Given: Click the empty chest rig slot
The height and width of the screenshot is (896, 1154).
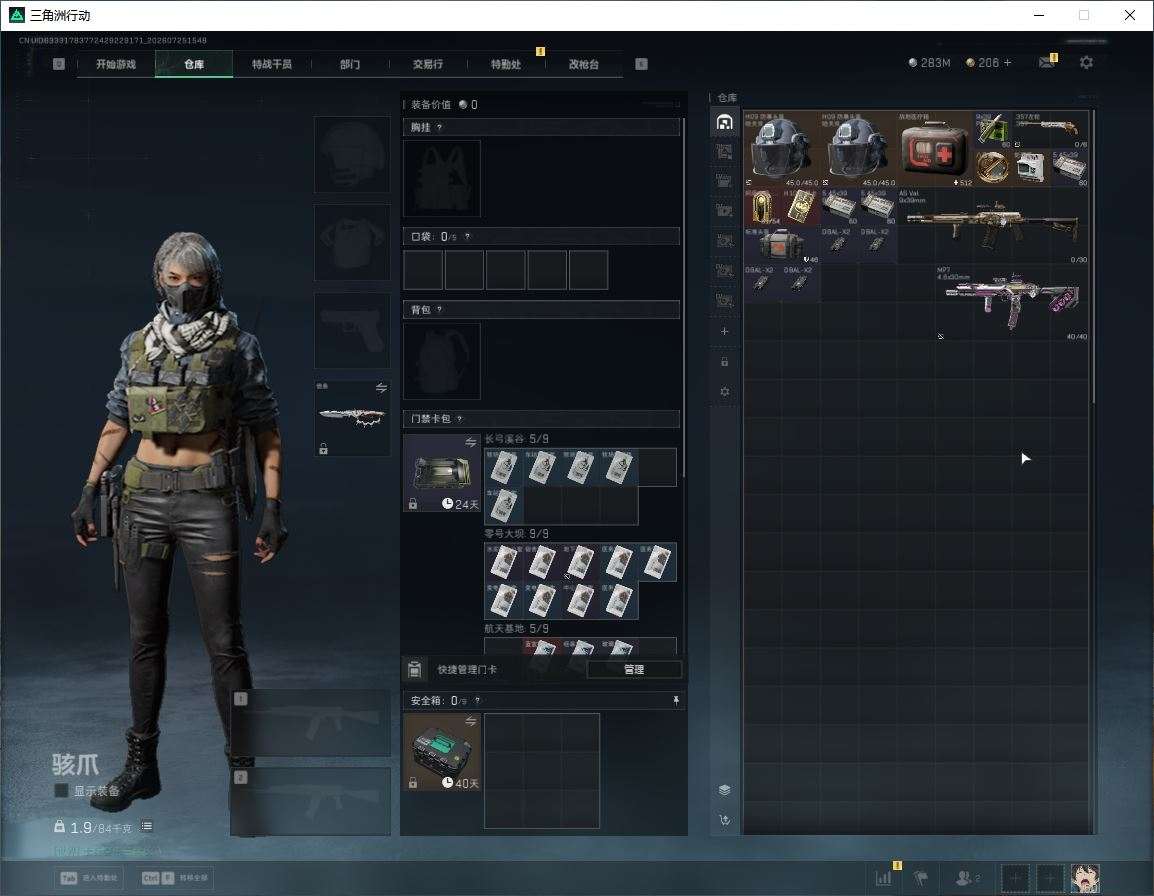Looking at the screenshot, I should [442, 178].
